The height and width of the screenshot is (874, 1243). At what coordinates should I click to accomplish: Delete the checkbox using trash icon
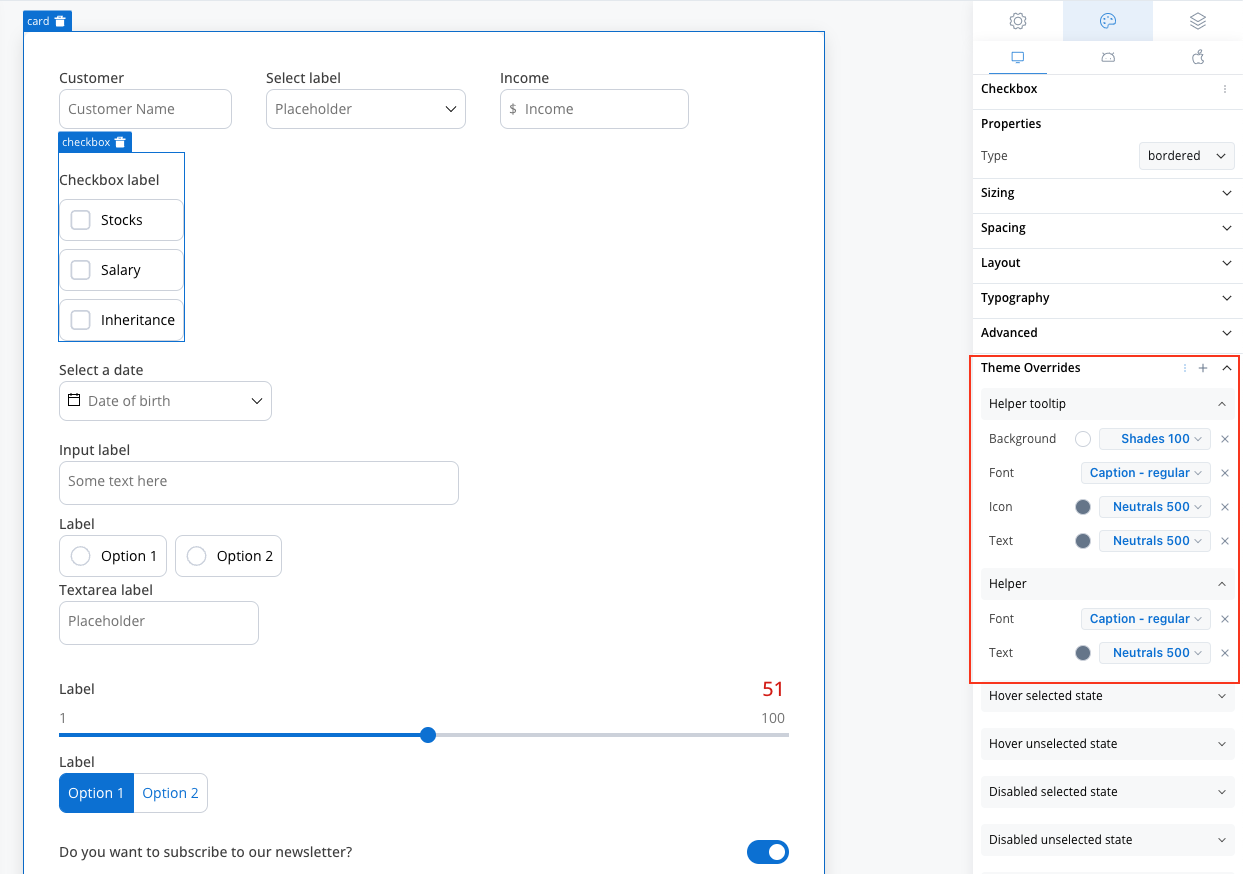point(120,142)
